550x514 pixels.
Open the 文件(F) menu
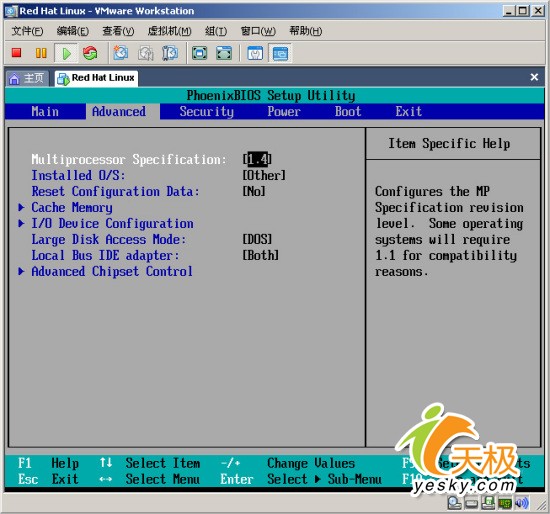(27, 31)
